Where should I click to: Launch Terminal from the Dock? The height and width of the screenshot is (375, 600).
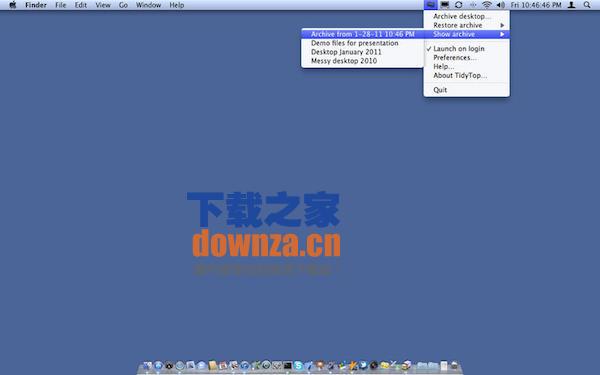pyautogui.click(x=287, y=365)
